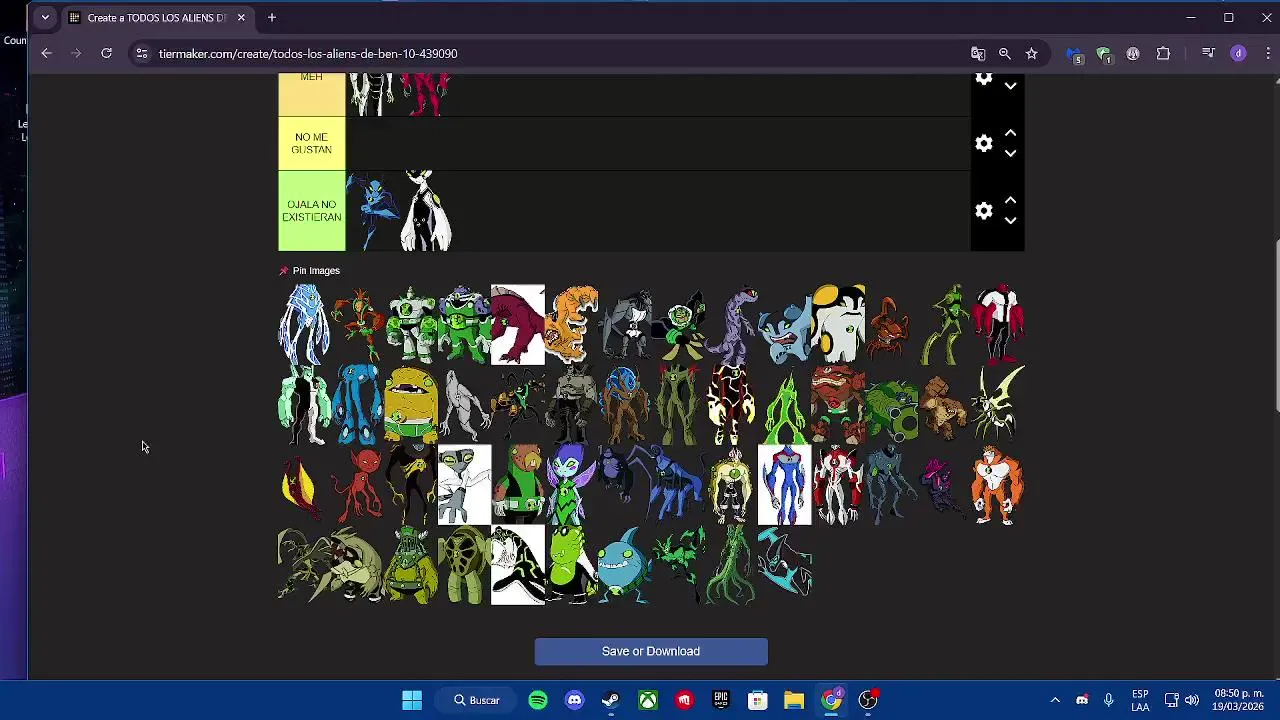Open Epic Games Launcher from taskbar

[x=721, y=700]
